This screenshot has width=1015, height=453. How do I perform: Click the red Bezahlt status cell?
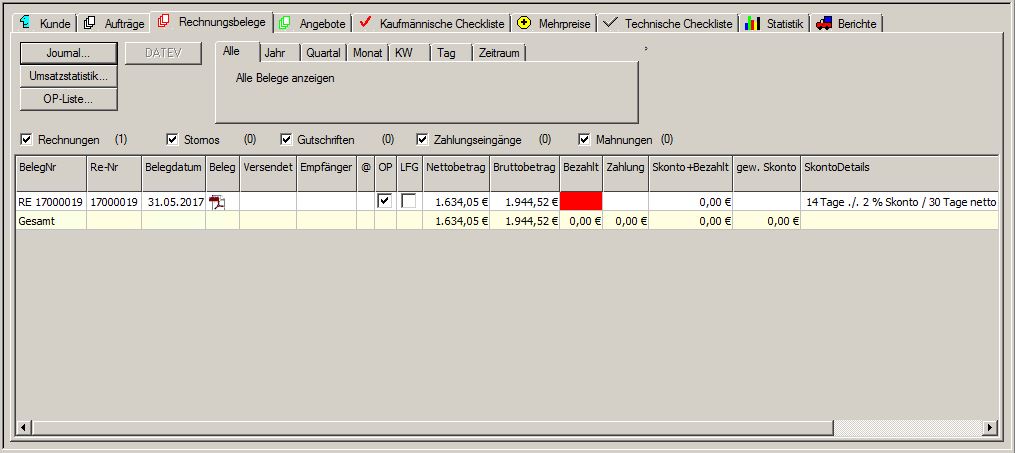tap(581, 201)
